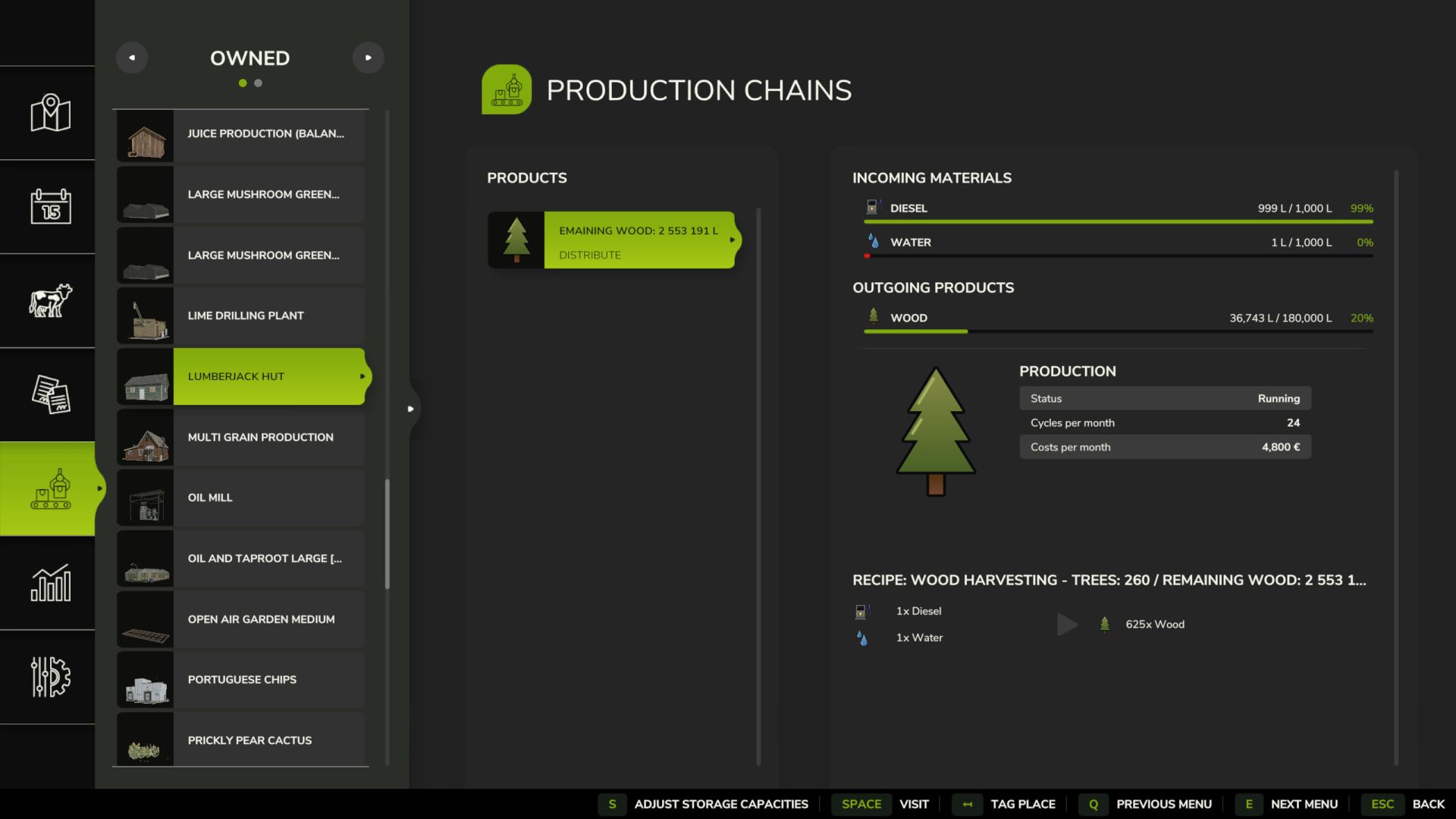Select the production chains factory sidebar icon
The height and width of the screenshot is (819, 1456).
(x=50, y=489)
